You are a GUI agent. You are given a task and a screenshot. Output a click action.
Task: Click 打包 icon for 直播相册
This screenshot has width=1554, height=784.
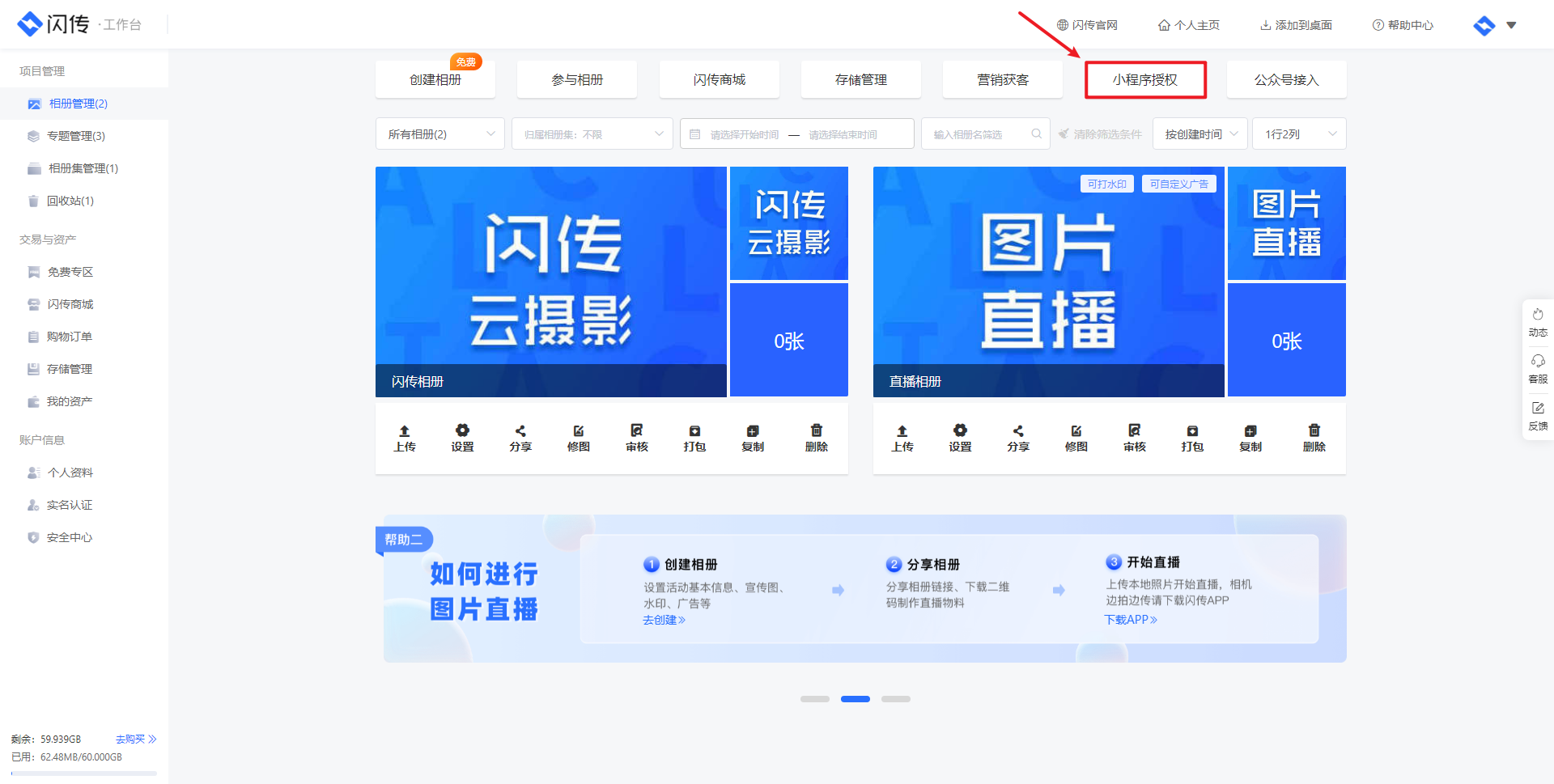(1192, 438)
